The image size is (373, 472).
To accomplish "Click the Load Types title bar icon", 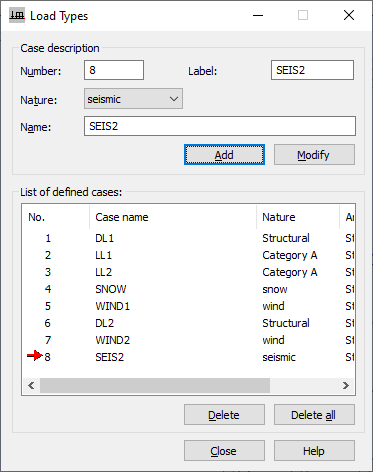I will [17, 16].
